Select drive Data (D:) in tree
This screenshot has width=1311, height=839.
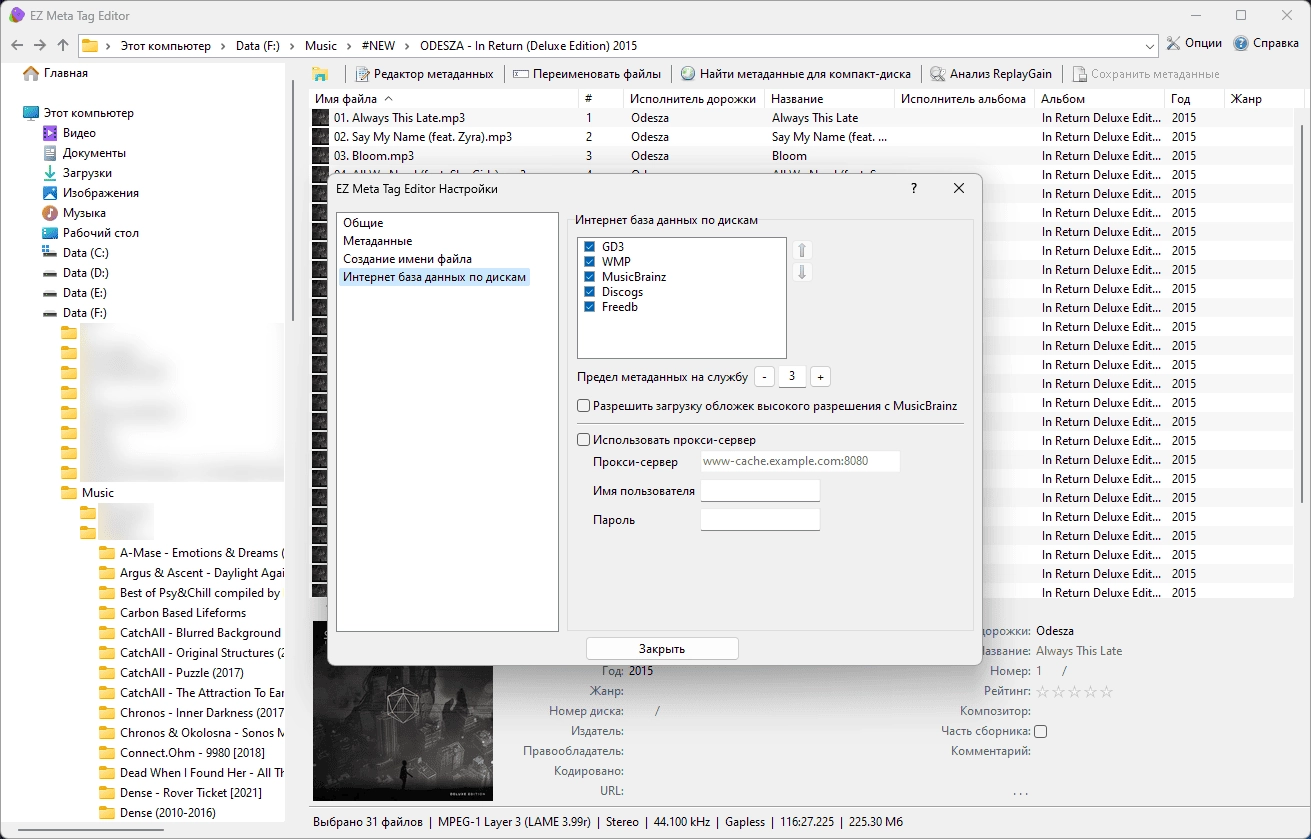click(85, 273)
